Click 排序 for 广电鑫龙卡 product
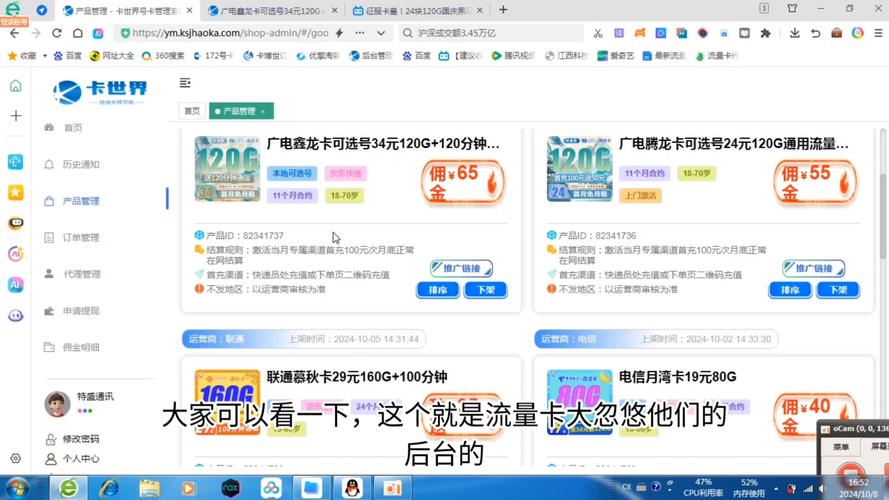 [438, 290]
